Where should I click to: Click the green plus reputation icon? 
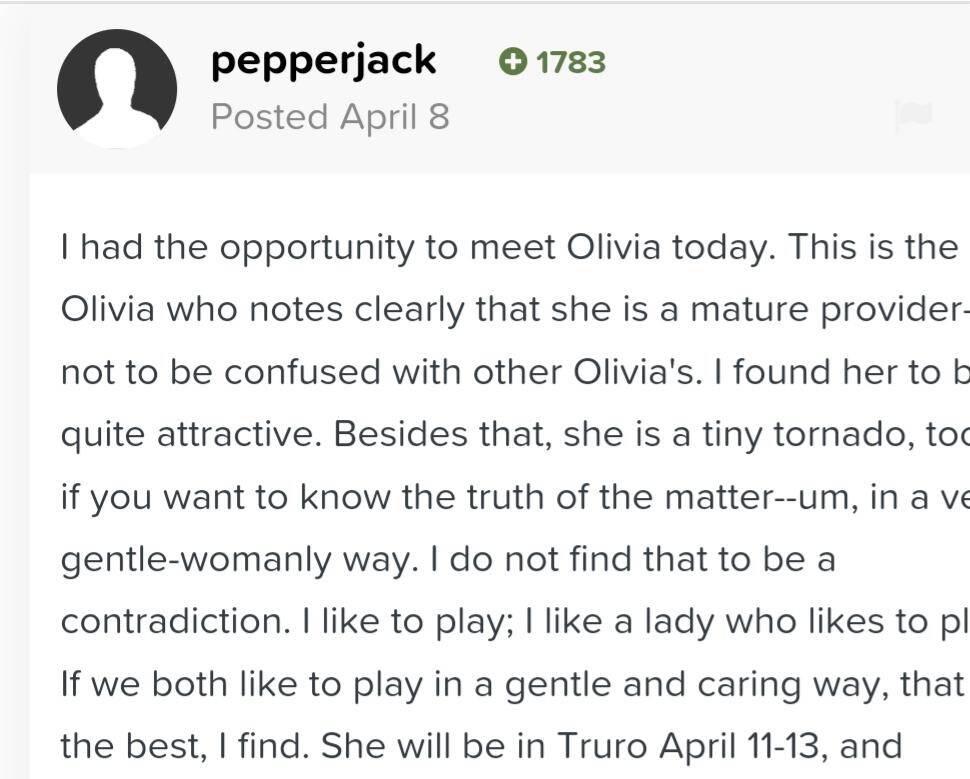click(x=512, y=62)
